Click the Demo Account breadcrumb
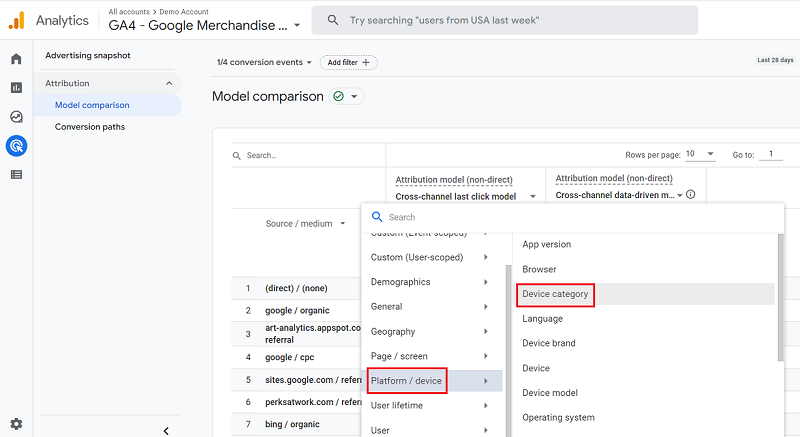 pos(184,11)
